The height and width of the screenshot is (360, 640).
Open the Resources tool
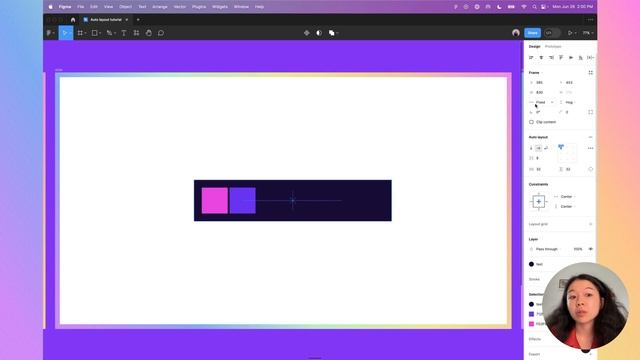(x=136, y=33)
